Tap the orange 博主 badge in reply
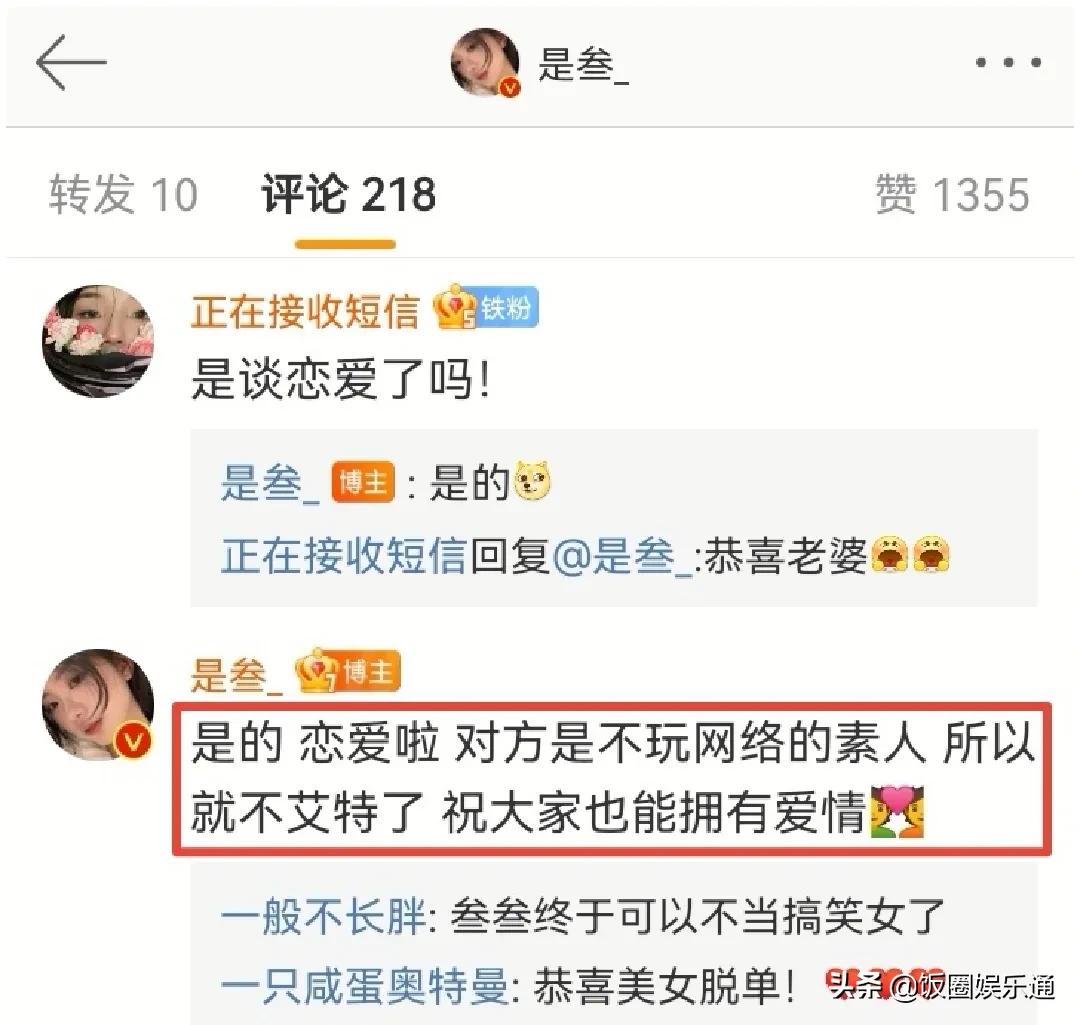 364,482
